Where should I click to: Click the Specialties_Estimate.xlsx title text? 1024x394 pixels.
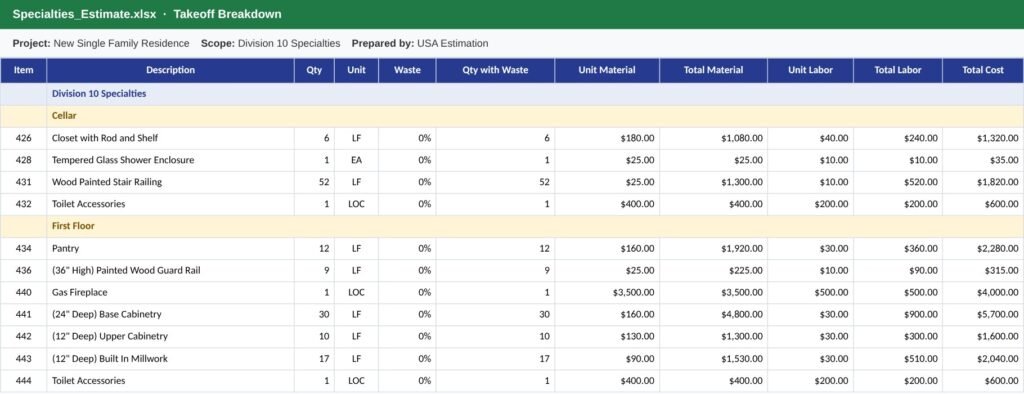(84, 14)
